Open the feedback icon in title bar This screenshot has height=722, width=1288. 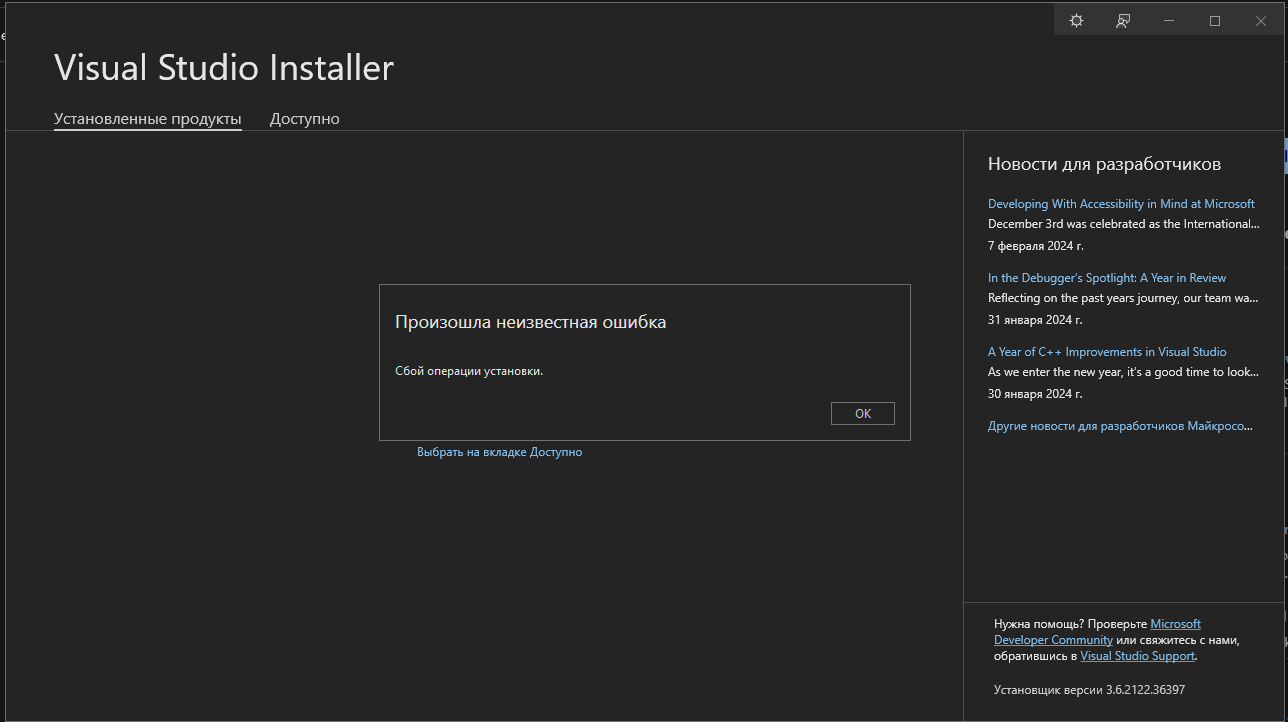coord(1123,20)
